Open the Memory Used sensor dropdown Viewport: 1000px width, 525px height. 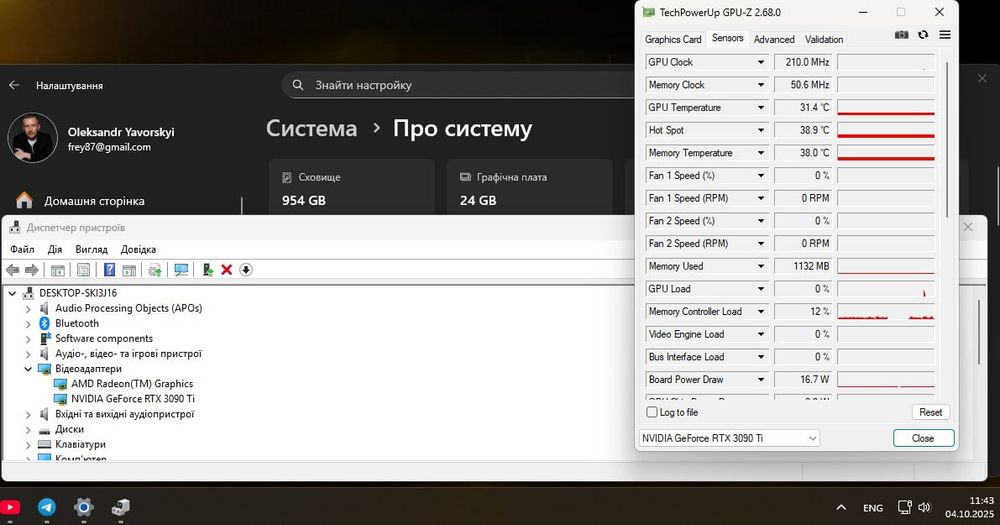point(761,266)
